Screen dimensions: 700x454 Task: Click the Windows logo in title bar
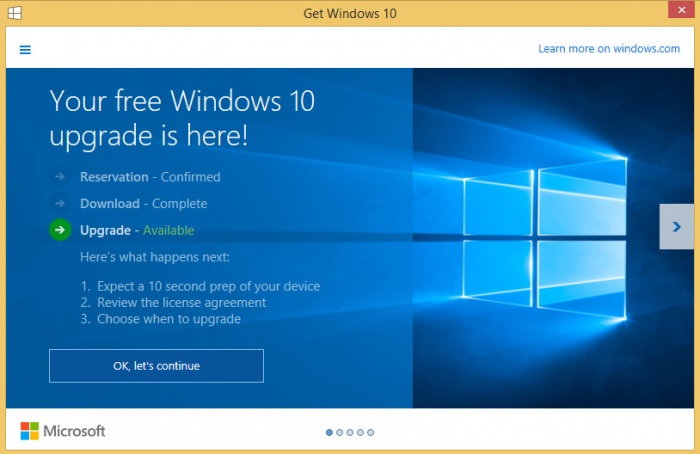[x=14, y=13]
